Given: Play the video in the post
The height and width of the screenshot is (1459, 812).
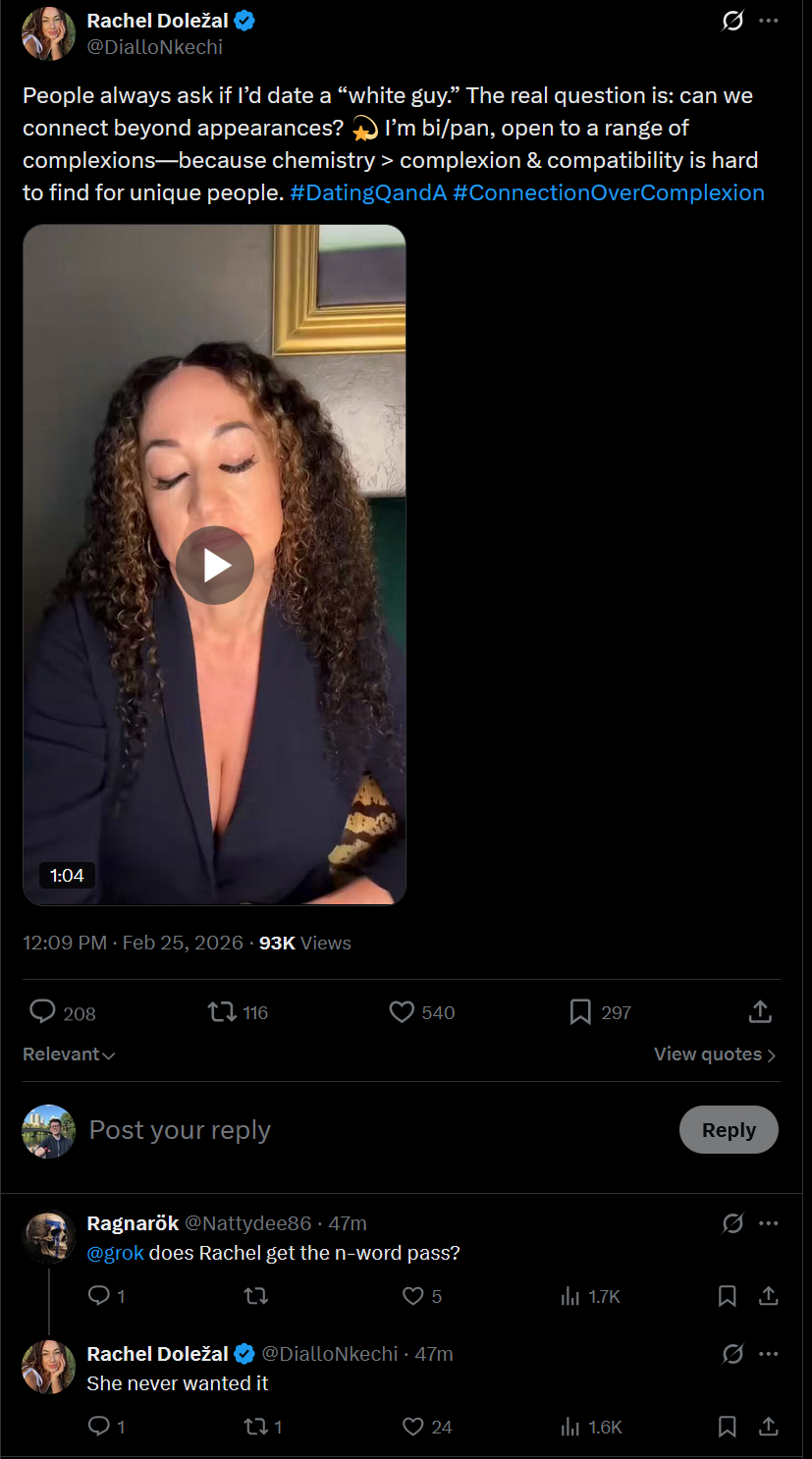Looking at the screenshot, I should [215, 566].
